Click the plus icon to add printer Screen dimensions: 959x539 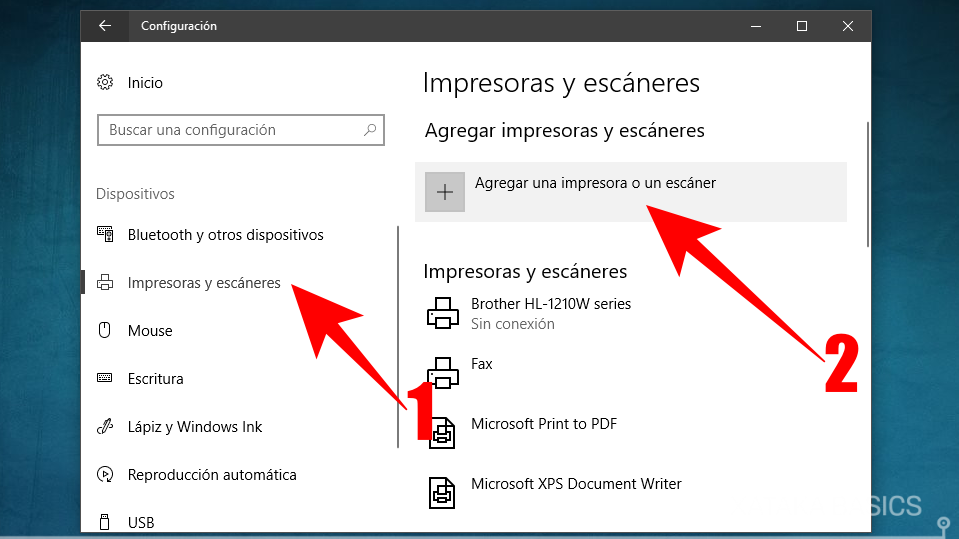coord(445,192)
